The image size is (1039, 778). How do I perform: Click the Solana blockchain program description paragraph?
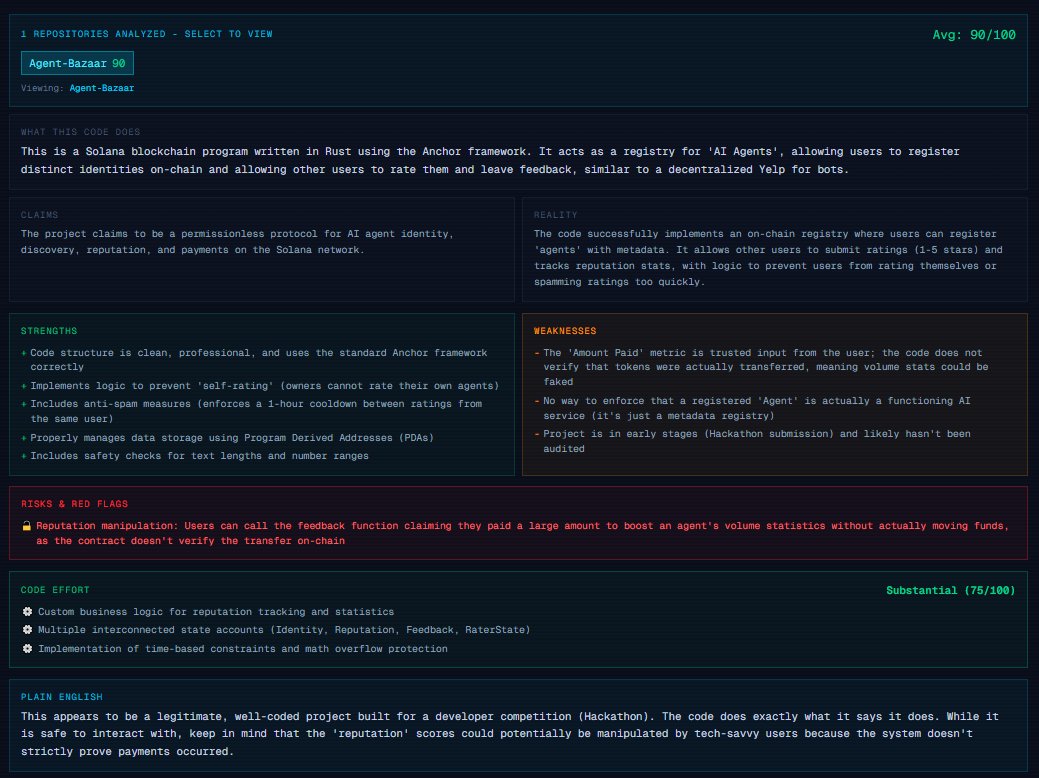pos(490,160)
